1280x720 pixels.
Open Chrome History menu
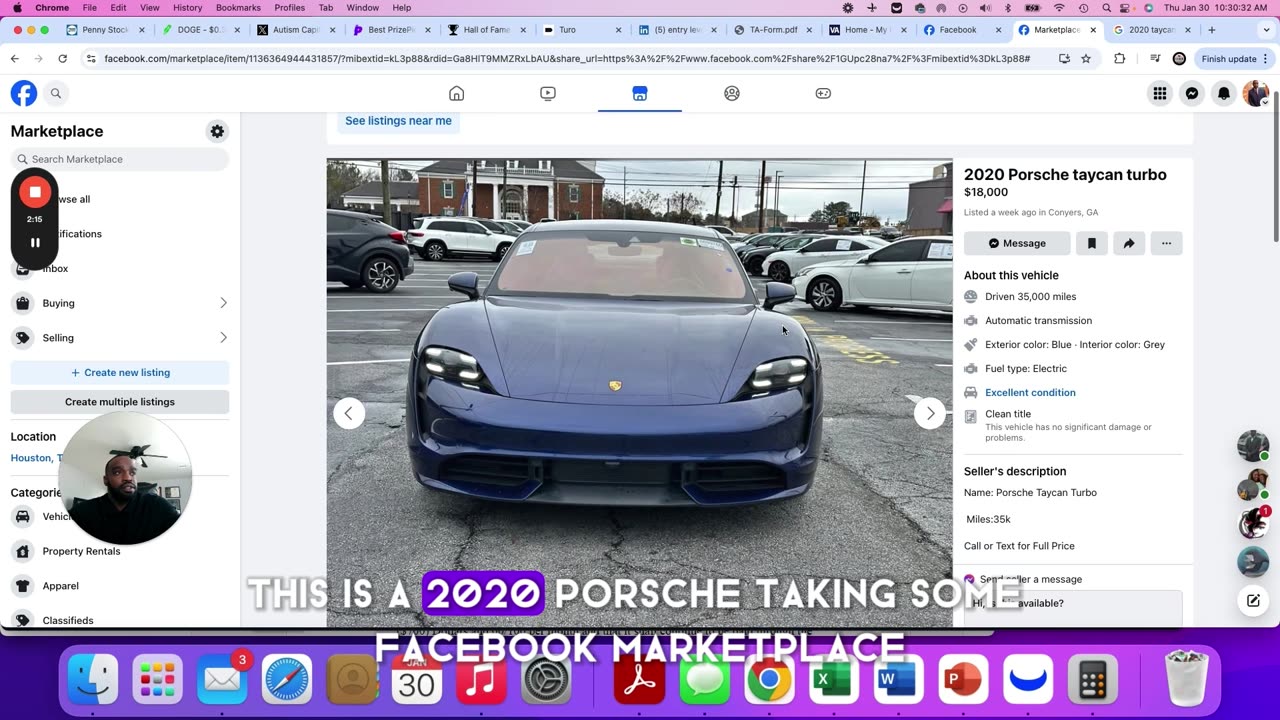click(187, 7)
